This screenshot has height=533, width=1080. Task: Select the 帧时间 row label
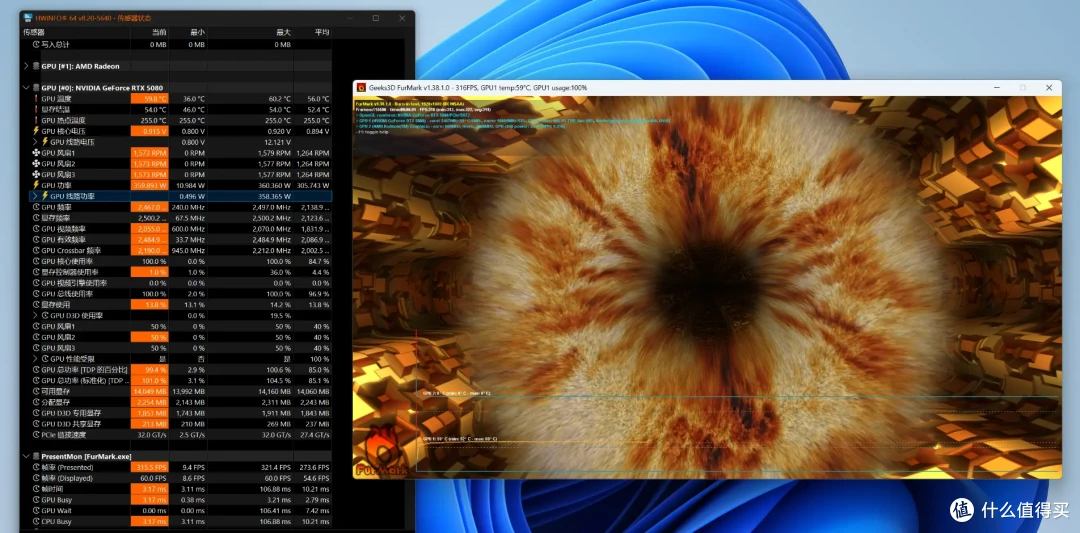pos(52,489)
